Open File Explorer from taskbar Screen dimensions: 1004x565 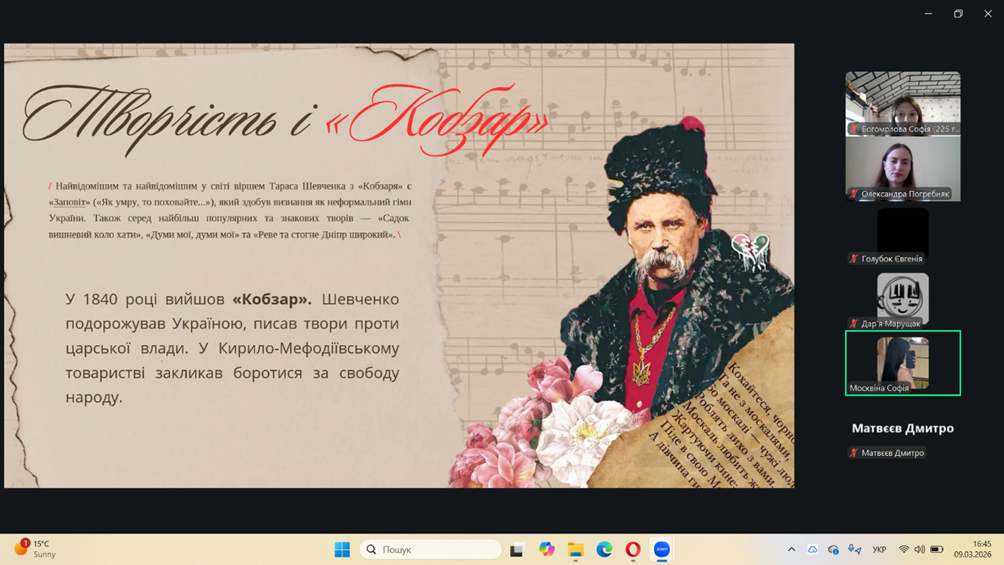pos(575,549)
